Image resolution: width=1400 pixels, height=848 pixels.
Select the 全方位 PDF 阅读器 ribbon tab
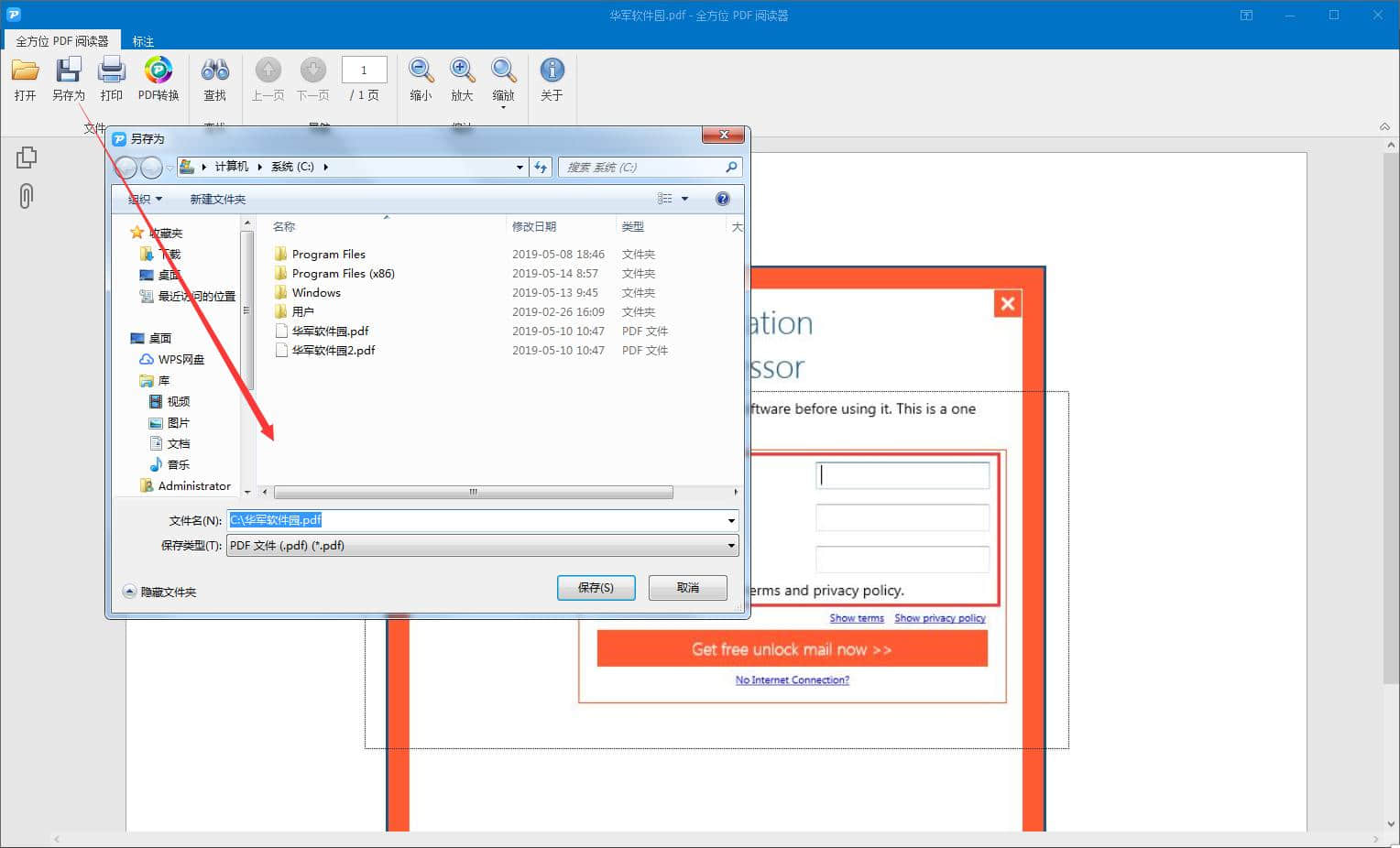coord(61,41)
